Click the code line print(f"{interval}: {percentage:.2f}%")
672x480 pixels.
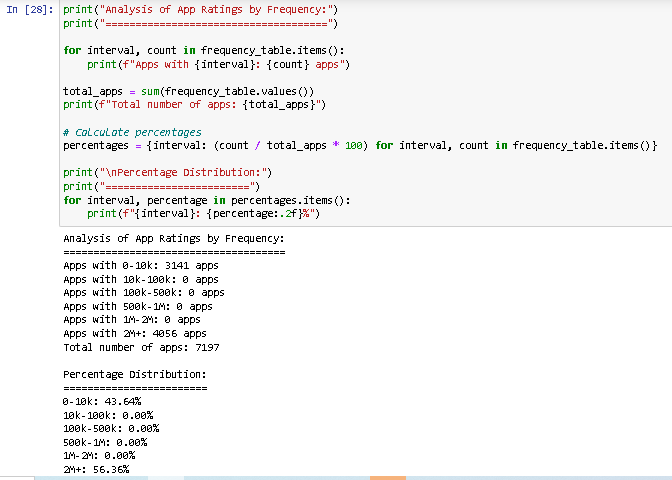point(204,213)
